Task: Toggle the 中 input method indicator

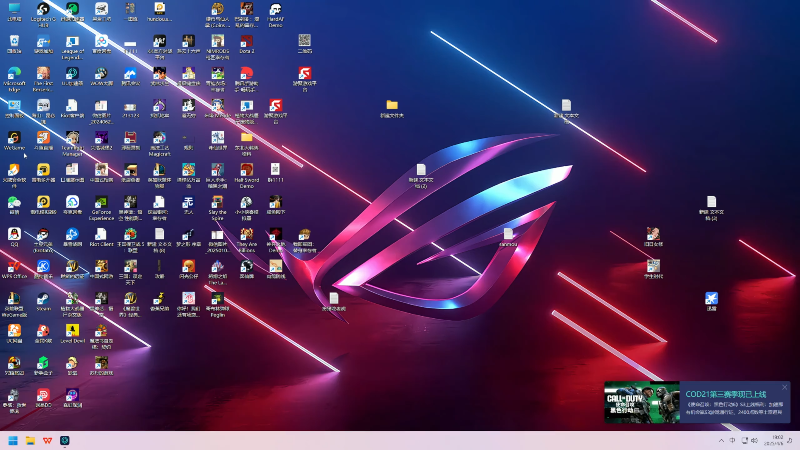Action: coord(732,440)
